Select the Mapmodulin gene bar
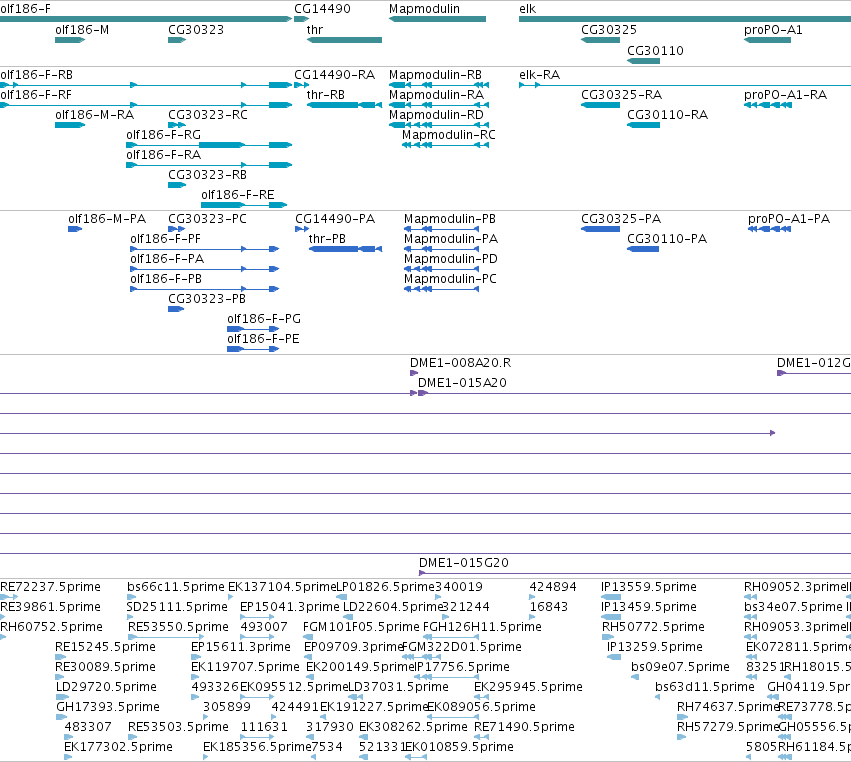 [x=437, y=19]
